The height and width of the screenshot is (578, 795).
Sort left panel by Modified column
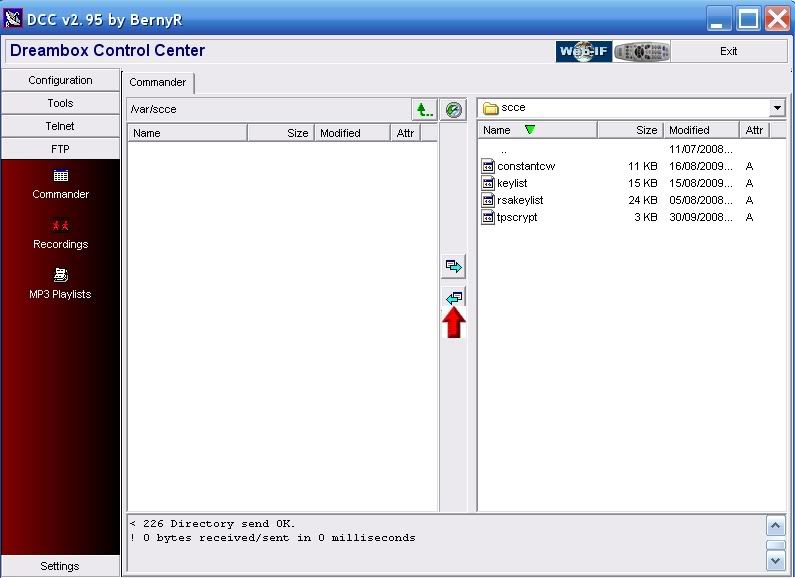[352, 133]
